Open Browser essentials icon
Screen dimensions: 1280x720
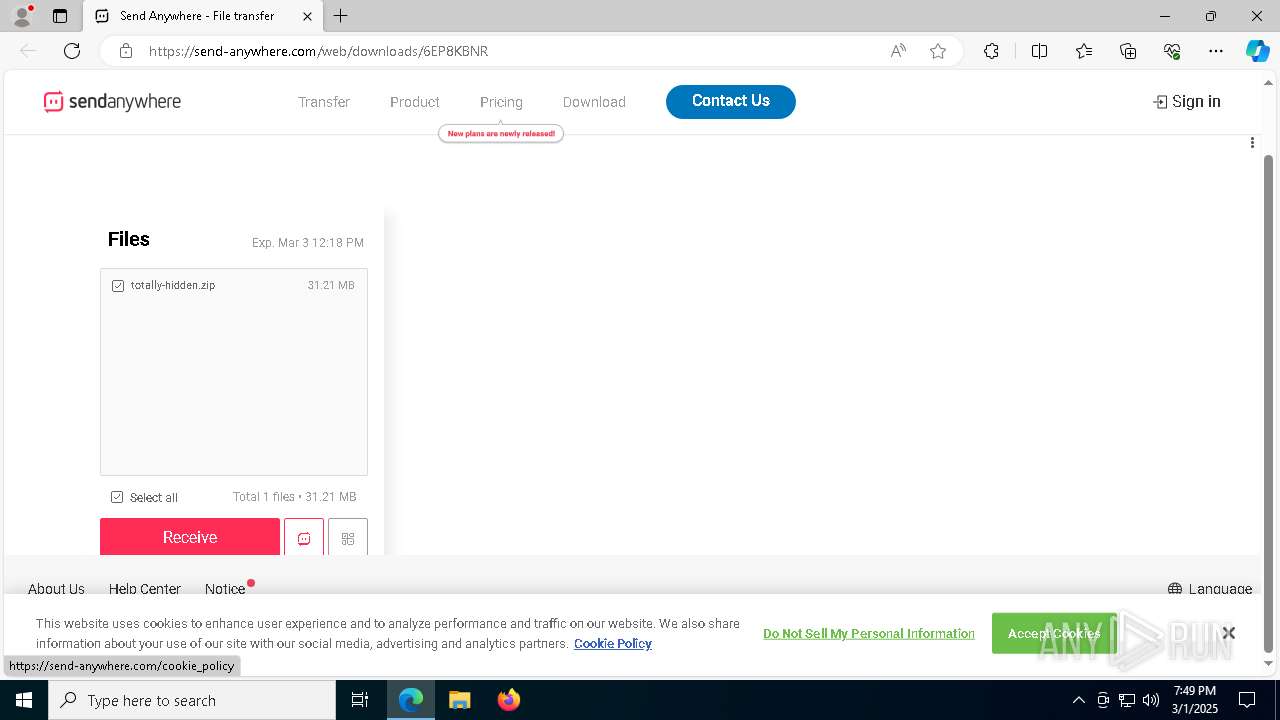(1172, 51)
